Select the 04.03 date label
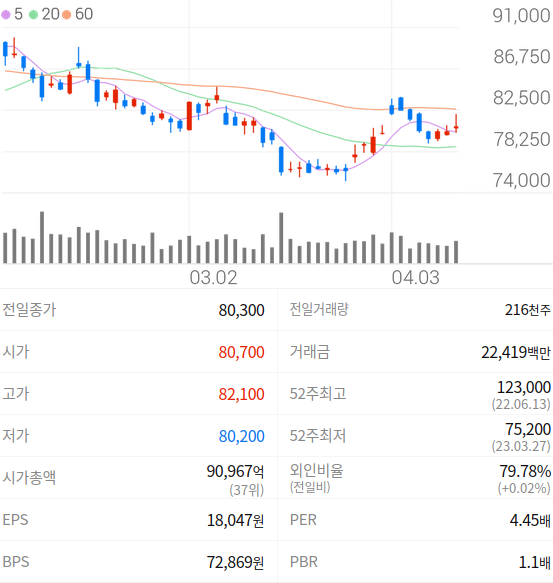This screenshot has width=553, height=583. click(415, 278)
